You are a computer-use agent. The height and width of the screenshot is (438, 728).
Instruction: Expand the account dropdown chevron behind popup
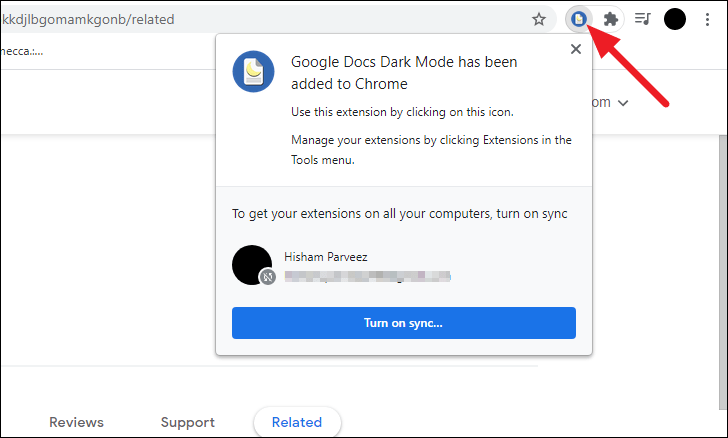pos(623,103)
